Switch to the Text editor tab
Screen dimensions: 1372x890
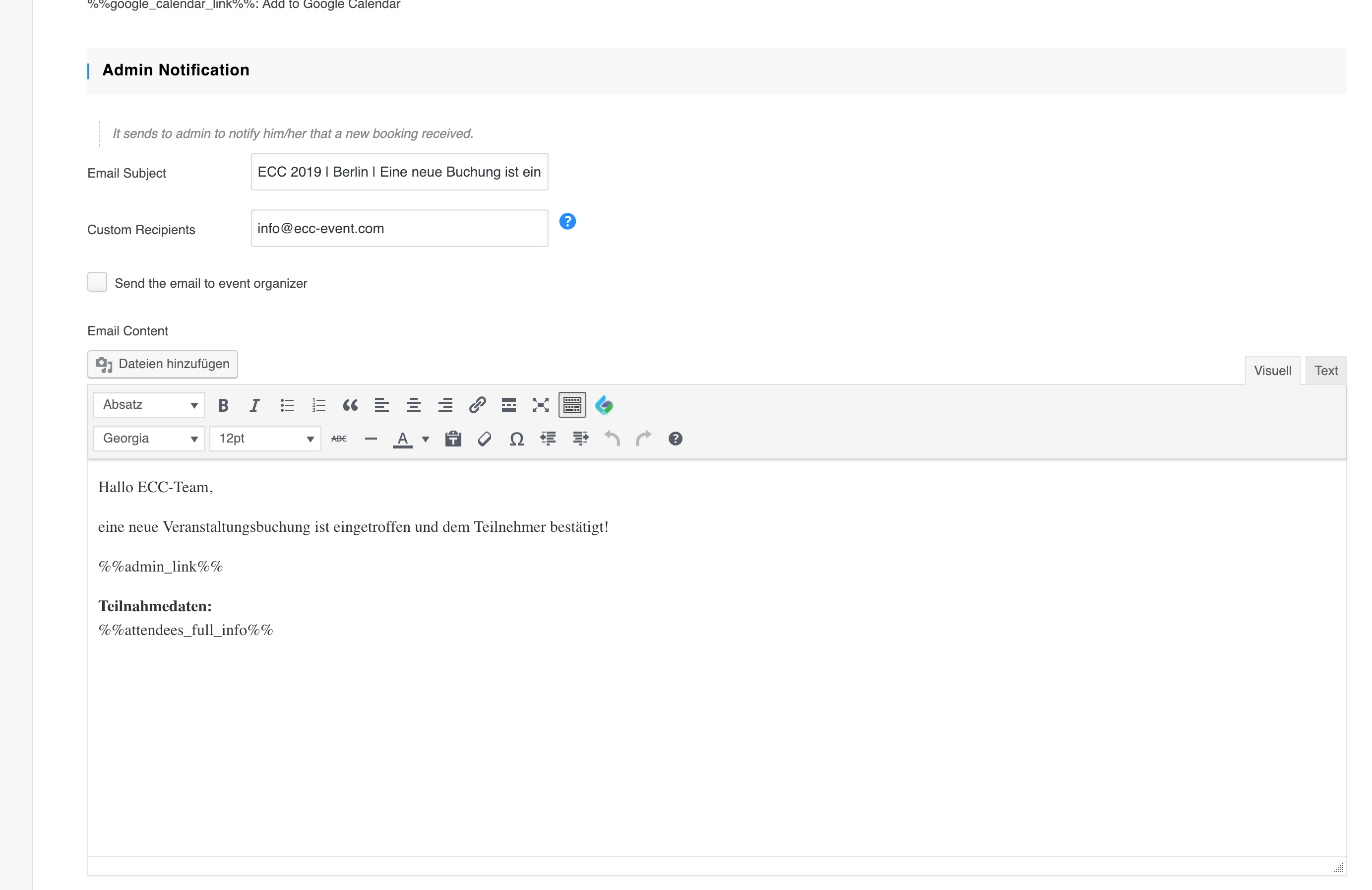[x=1325, y=371]
